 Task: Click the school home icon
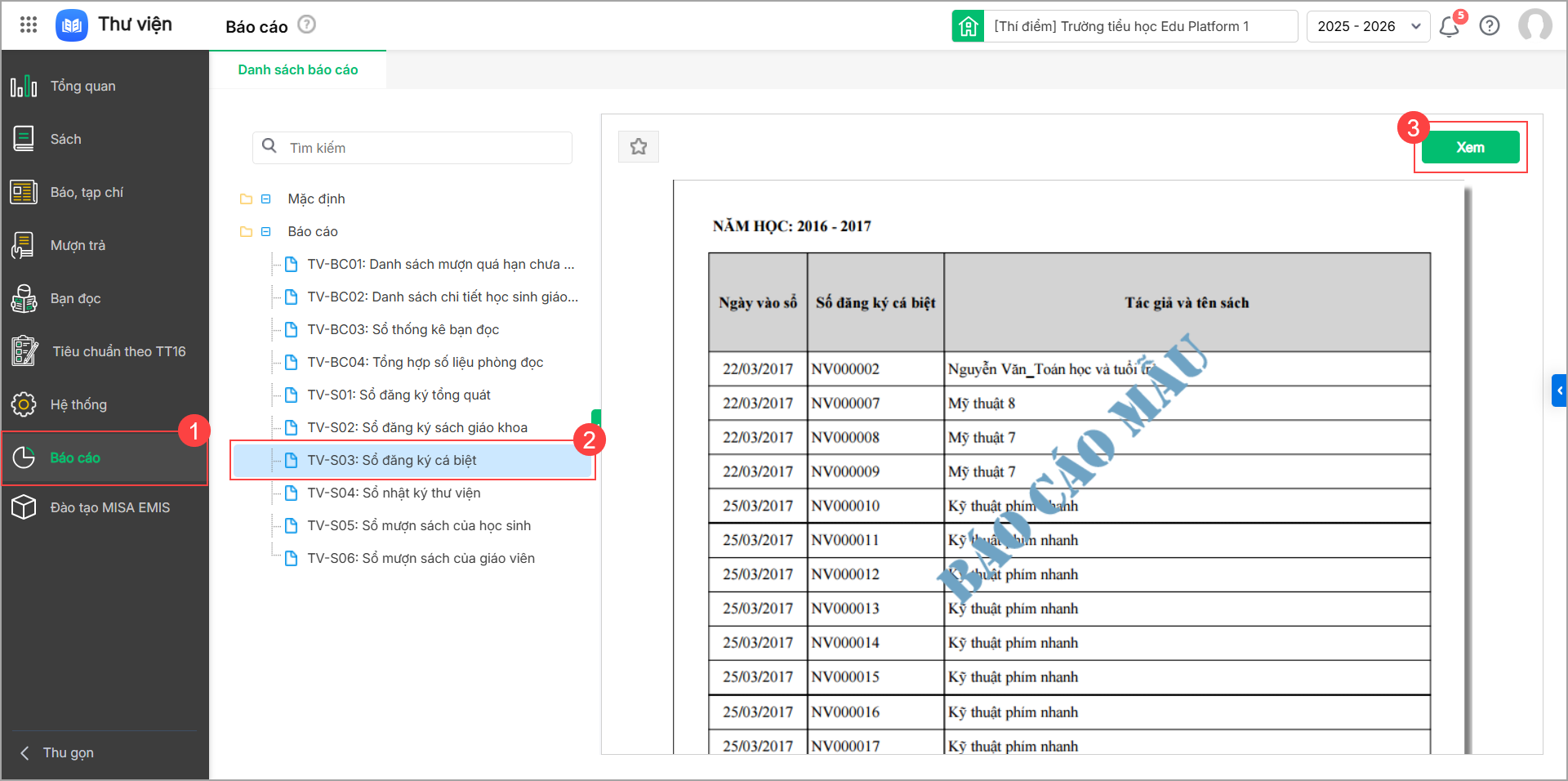pos(968,26)
